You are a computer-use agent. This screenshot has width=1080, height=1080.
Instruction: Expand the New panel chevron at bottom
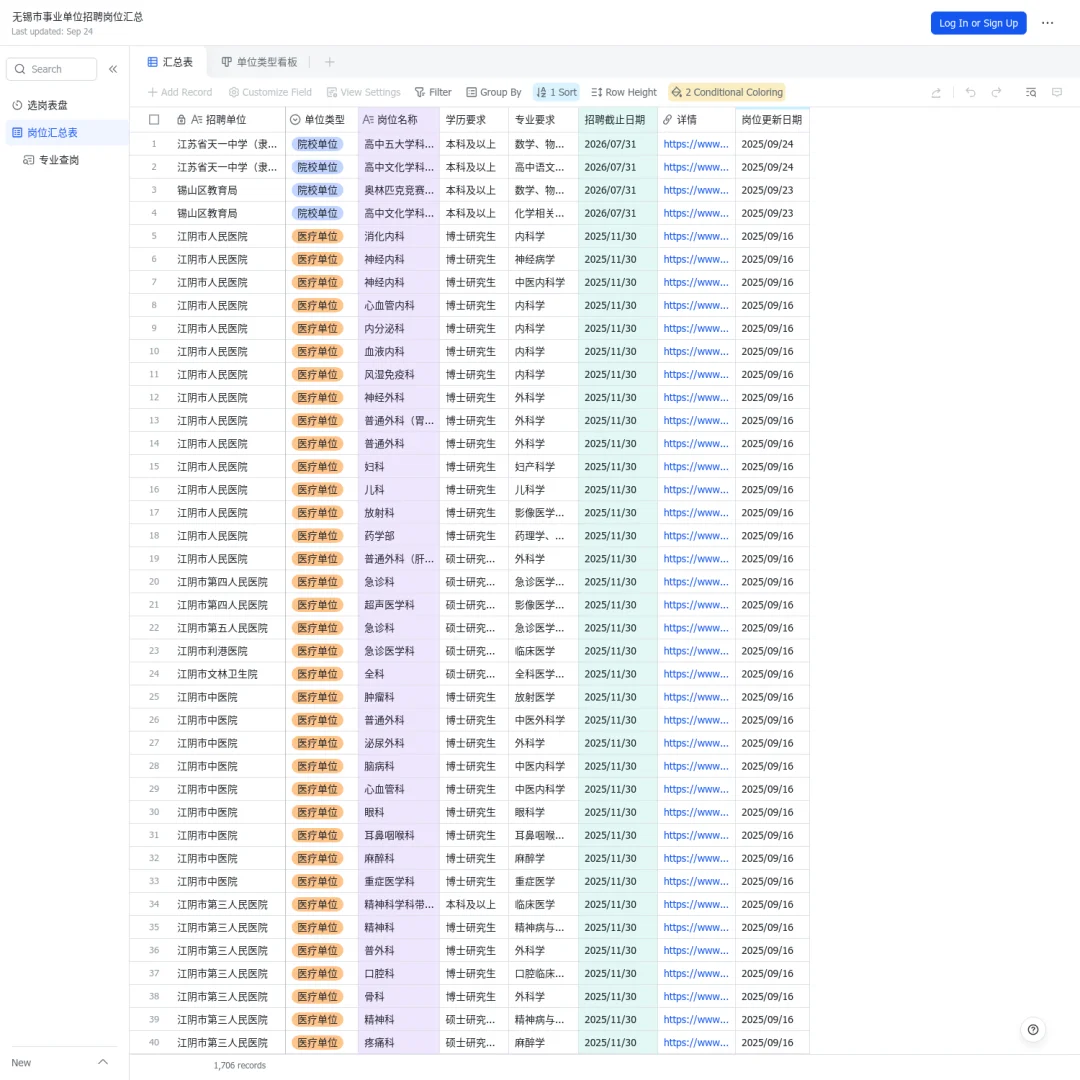click(102, 1062)
